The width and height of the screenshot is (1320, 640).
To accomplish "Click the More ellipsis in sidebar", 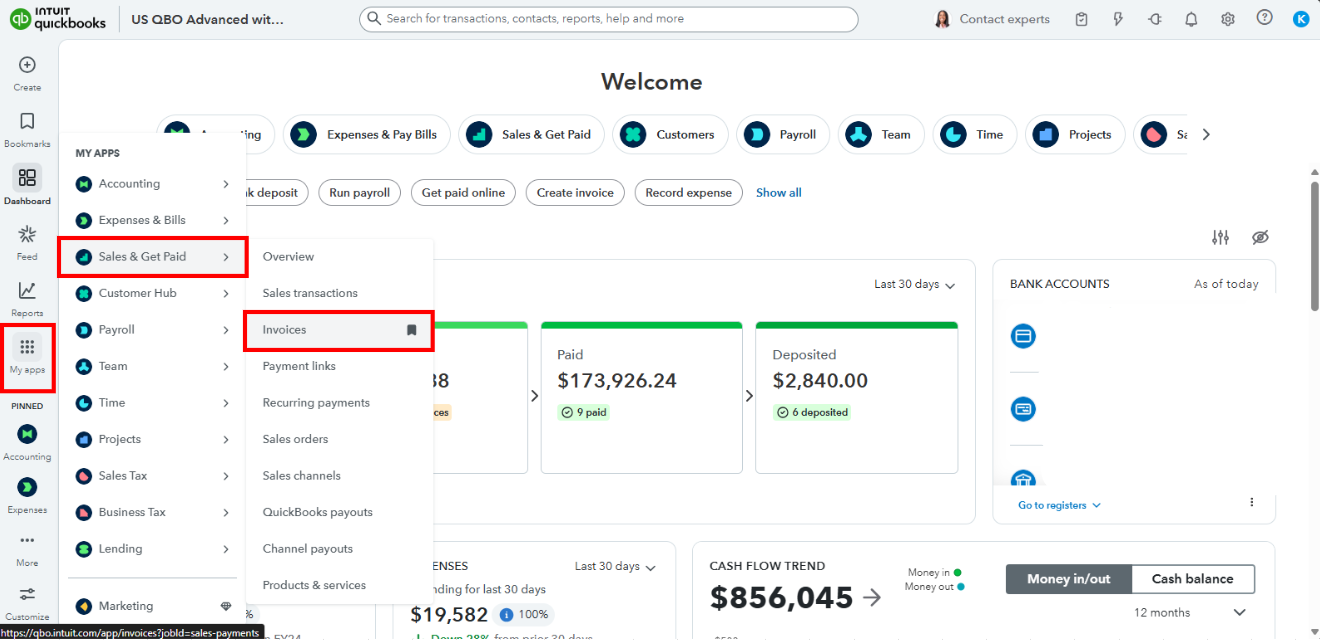I will coord(27,541).
